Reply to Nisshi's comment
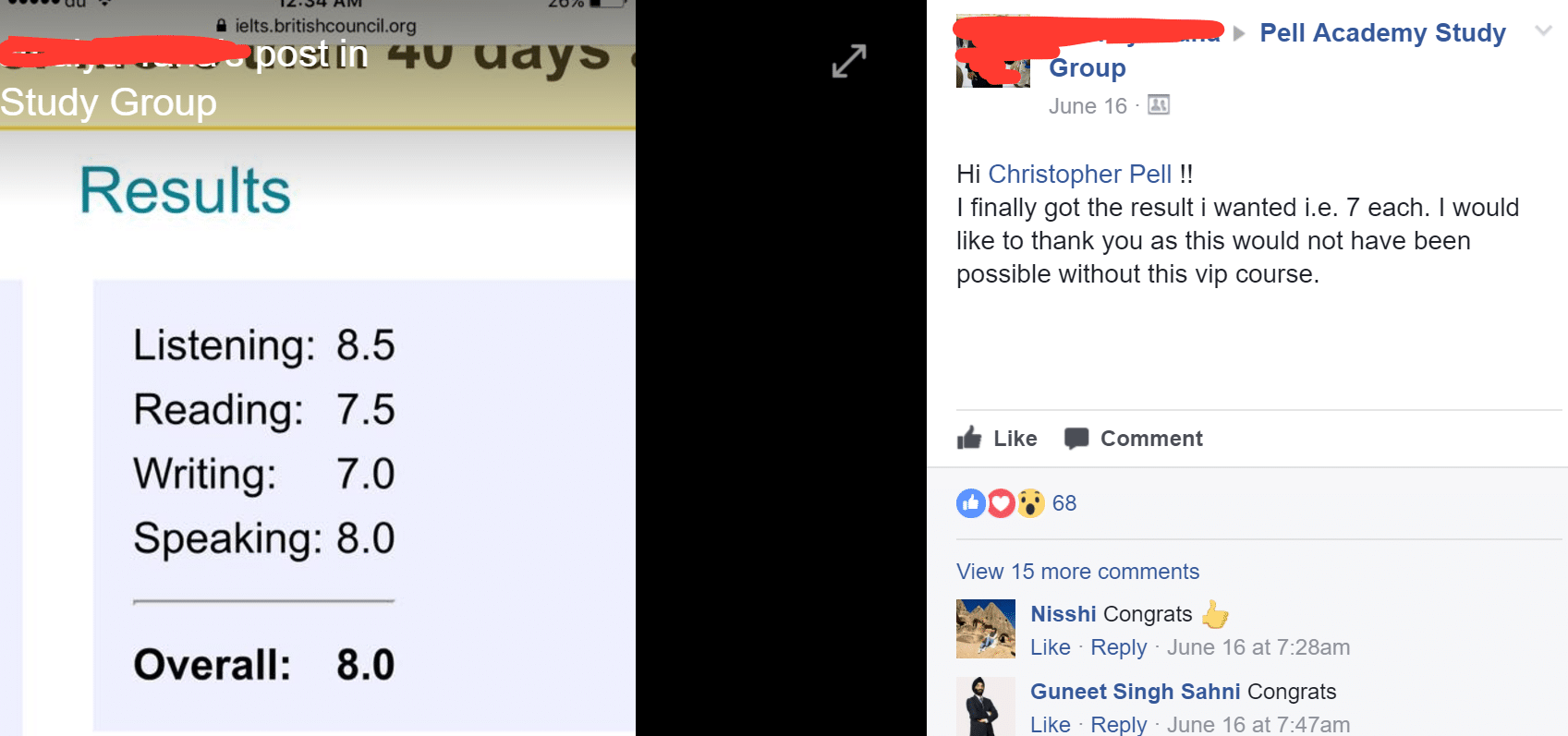Image resolution: width=1568 pixels, height=736 pixels. [1118, 647]
